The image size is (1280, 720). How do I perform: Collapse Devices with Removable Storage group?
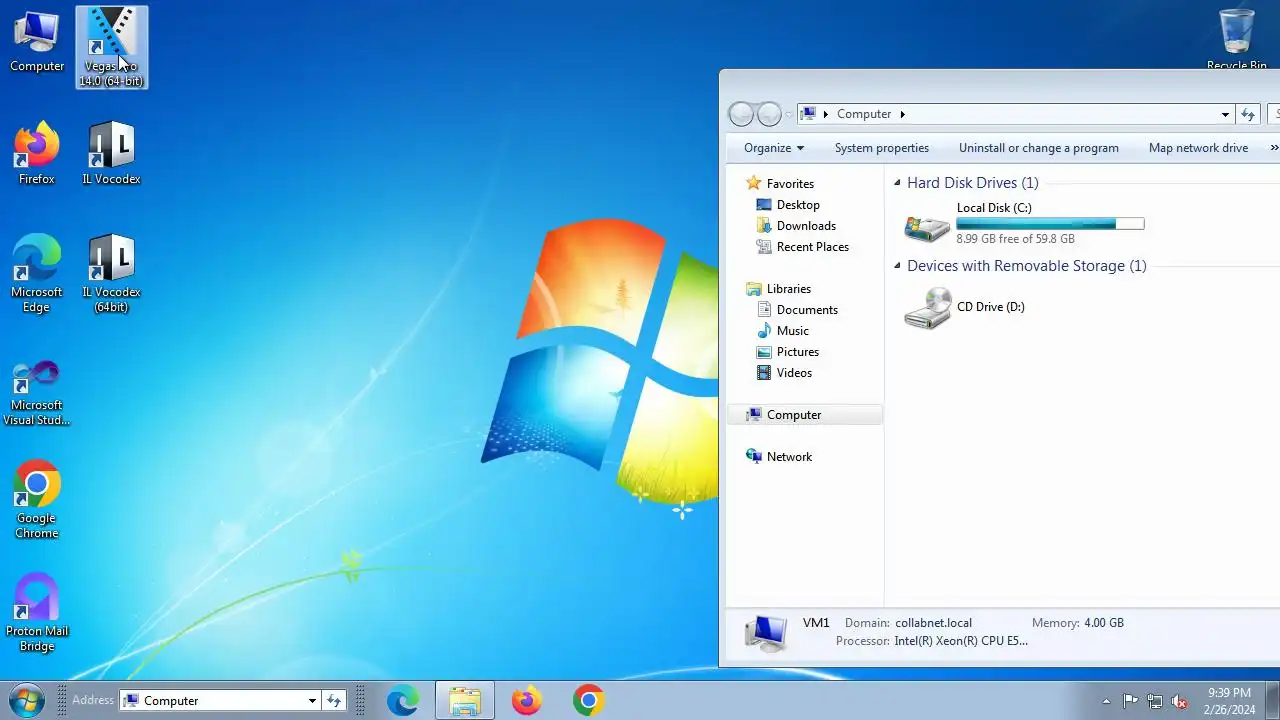coord(897,266)
